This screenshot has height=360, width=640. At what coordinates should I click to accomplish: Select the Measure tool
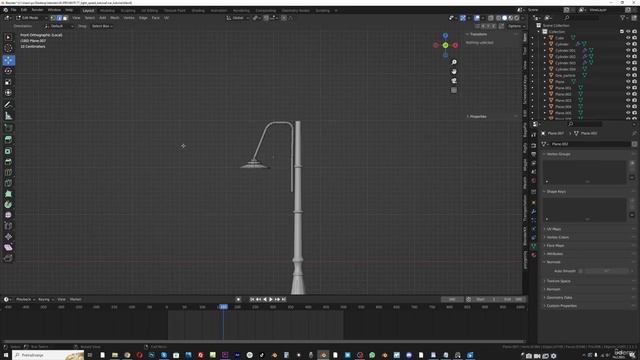pyautogui.click(x=8, y=116)
